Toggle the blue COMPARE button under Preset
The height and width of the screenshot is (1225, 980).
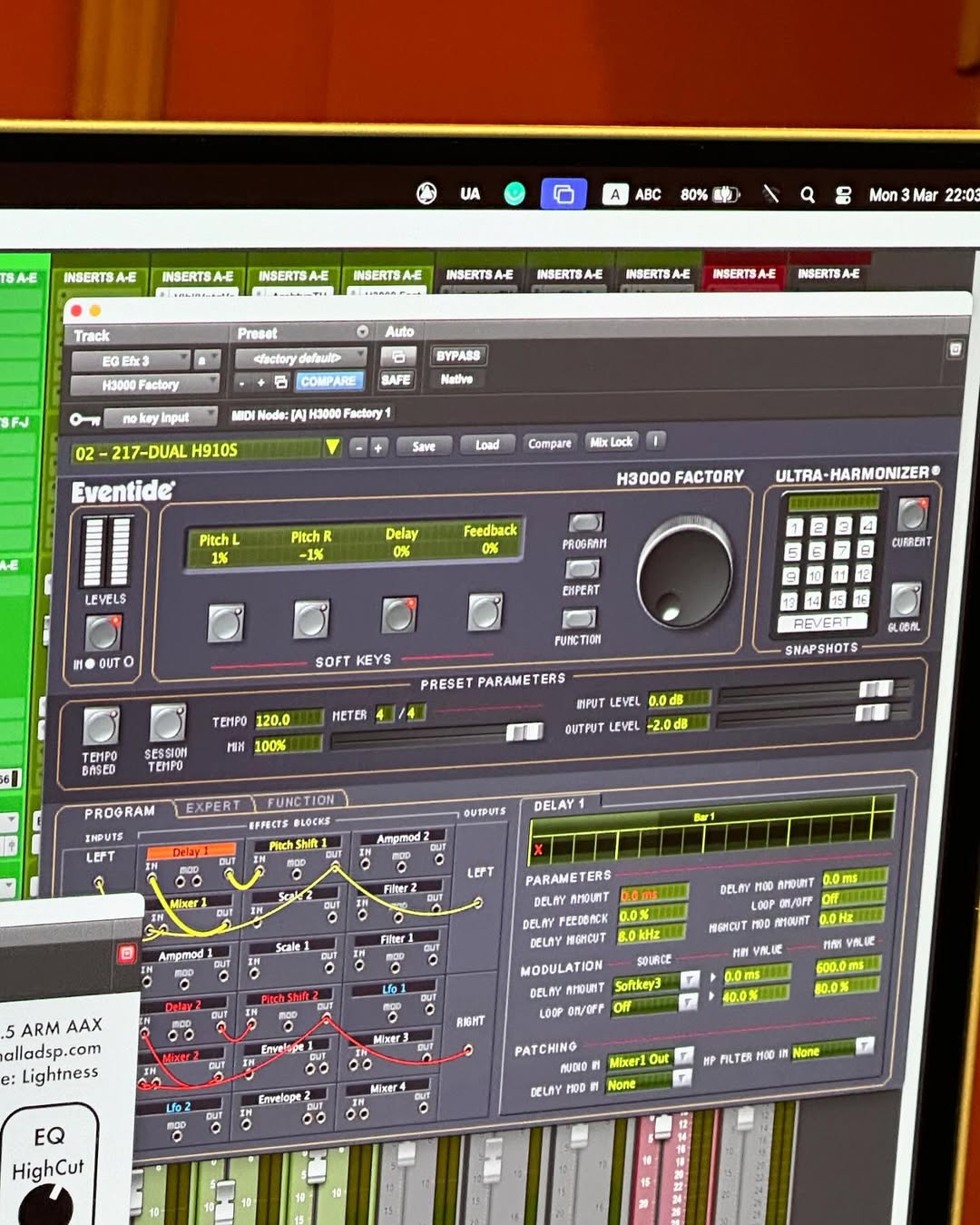(328, 382)
